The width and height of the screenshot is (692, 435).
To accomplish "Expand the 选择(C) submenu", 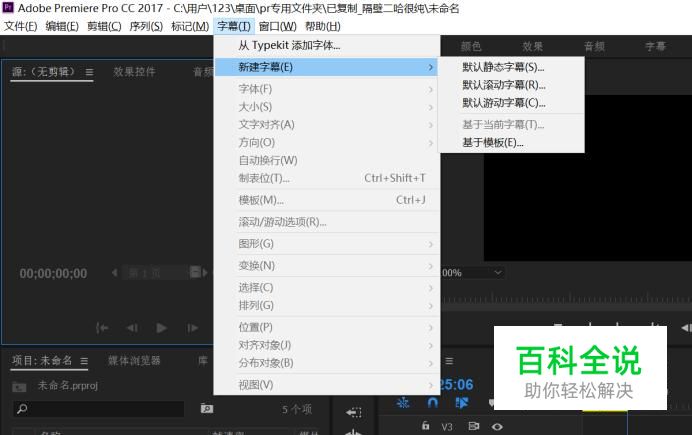I will coord(327,288).
